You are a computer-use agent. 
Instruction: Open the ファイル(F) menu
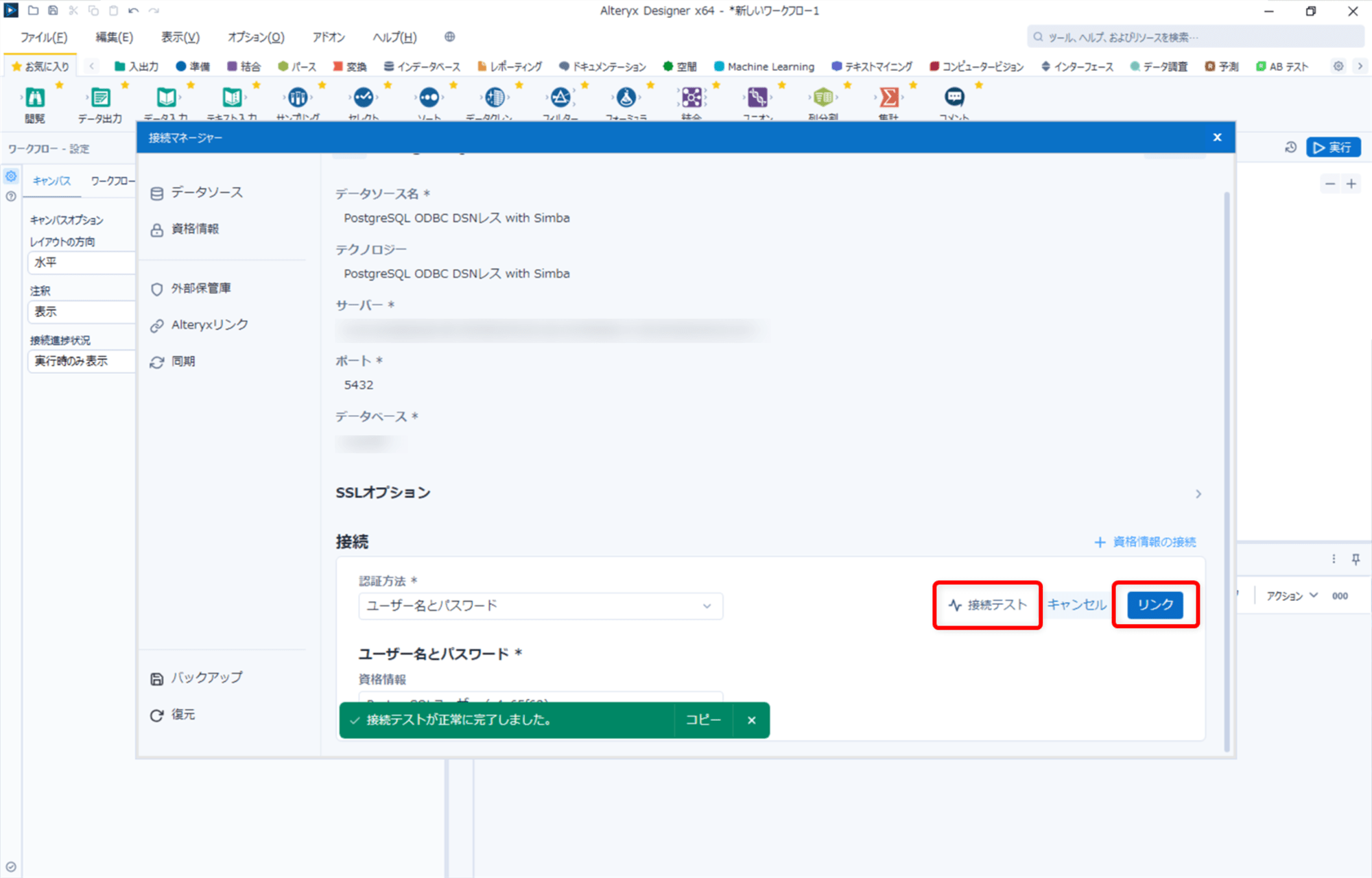[44, 37]
